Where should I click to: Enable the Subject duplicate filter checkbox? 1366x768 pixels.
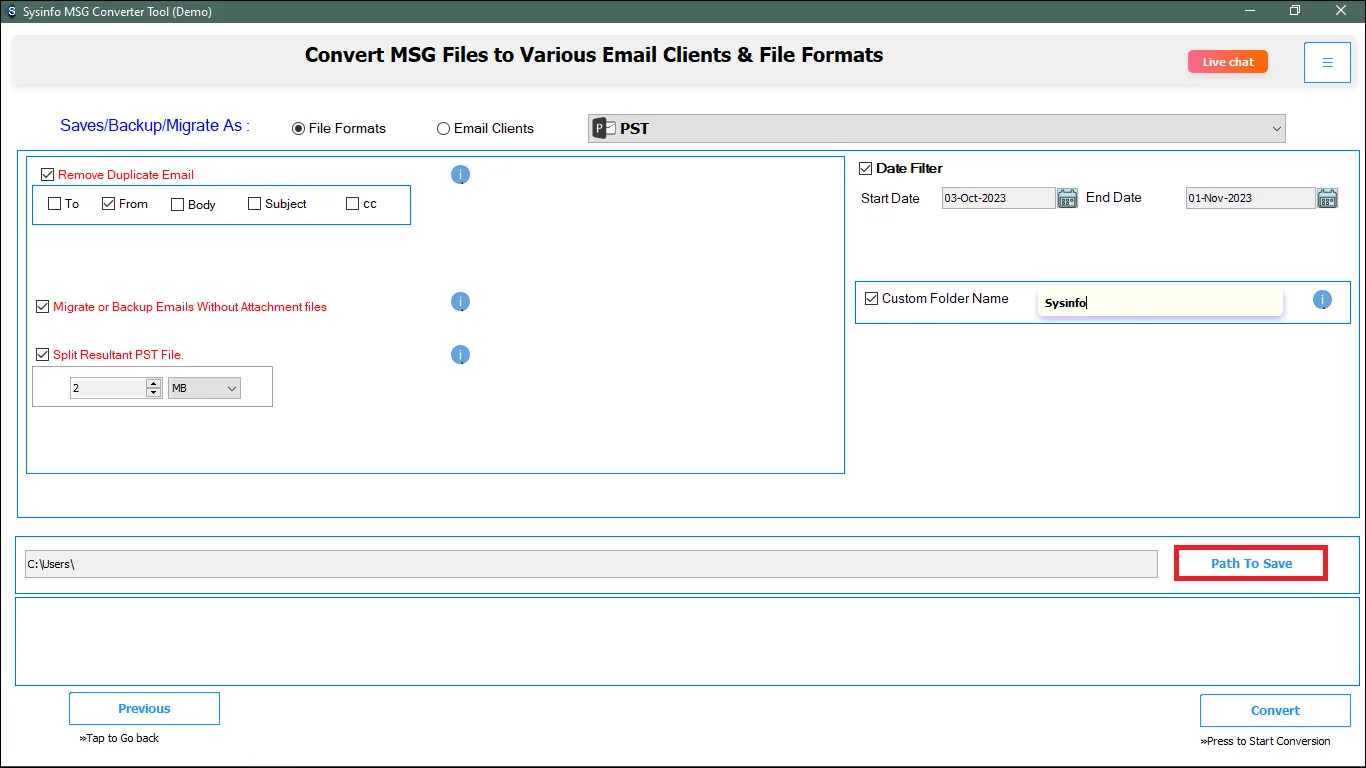255,204
